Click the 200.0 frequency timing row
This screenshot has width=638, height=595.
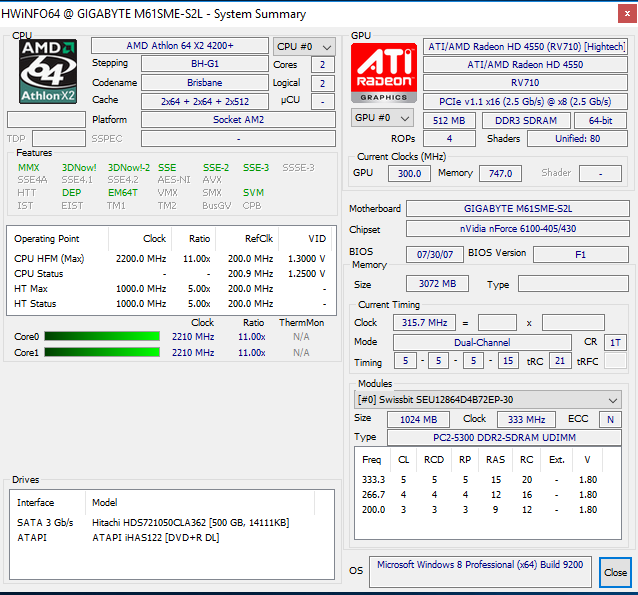pyautogui.click(x=487, y=510)
